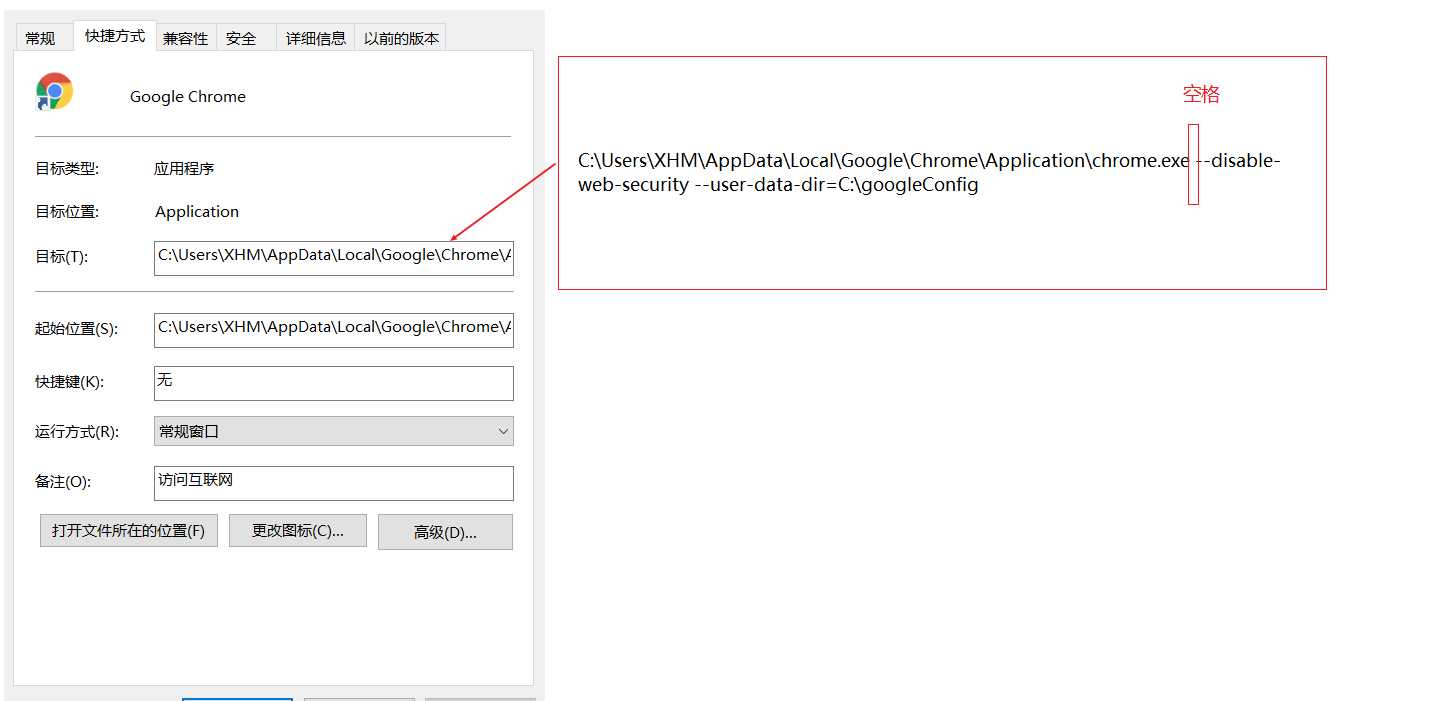
Task: Click the 打开文件所在的位置(F) button
Action: click(x=129, y=531)
